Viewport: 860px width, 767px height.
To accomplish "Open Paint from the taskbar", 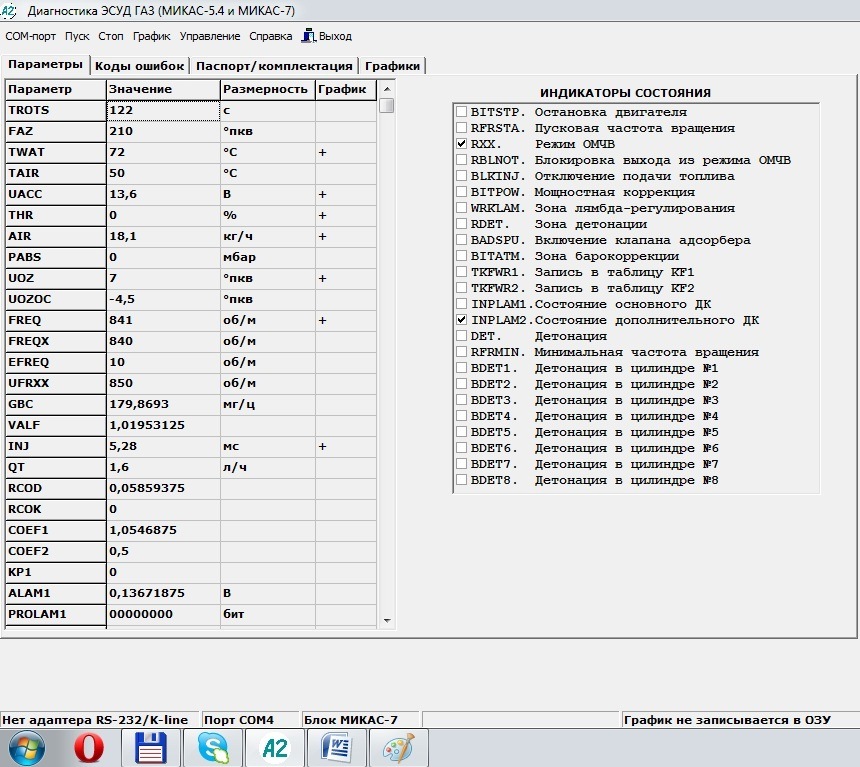I will point(398,748).
